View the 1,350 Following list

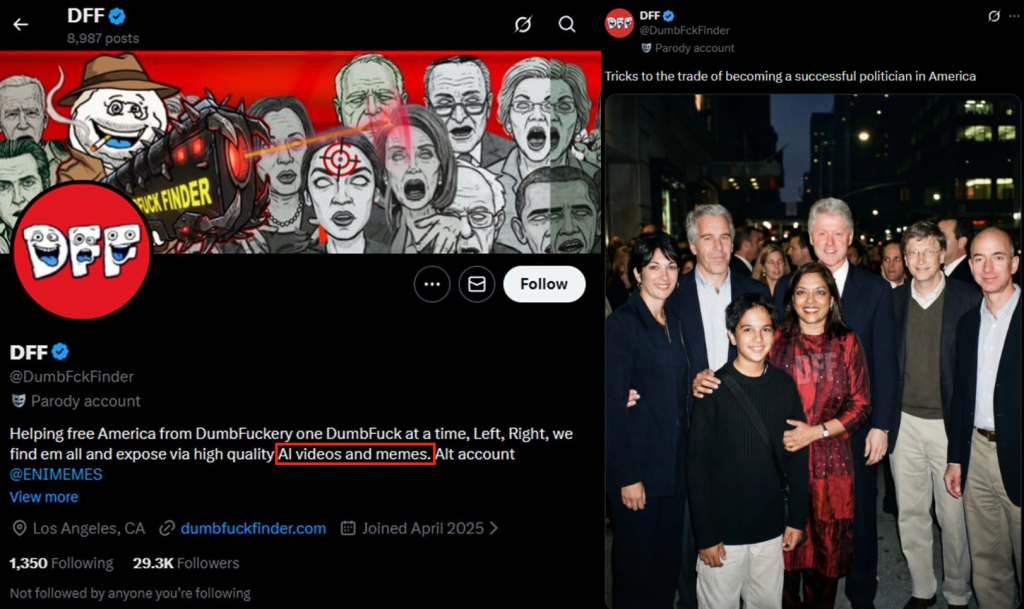[61, 563]
